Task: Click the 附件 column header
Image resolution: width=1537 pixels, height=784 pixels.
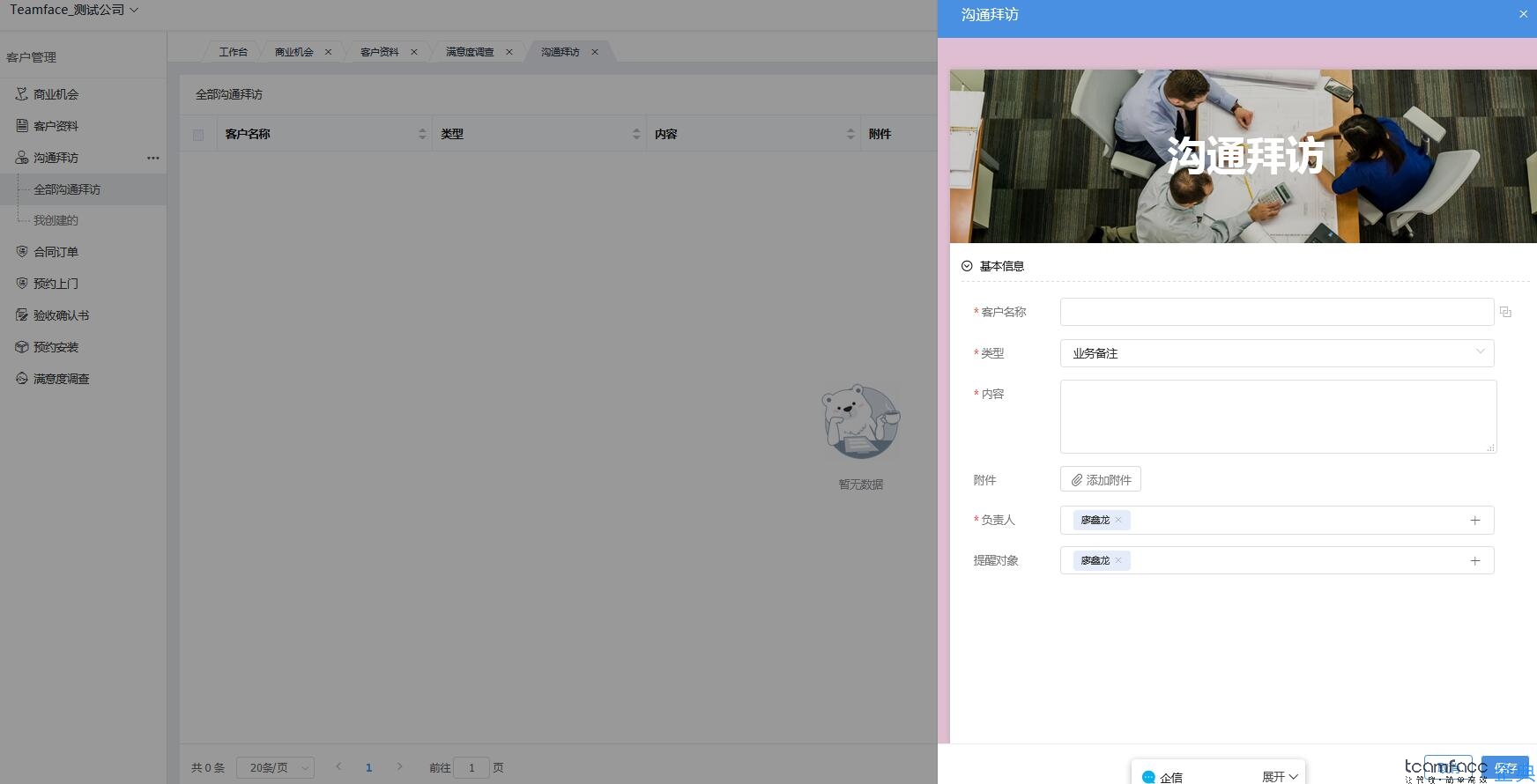Action: point(880,134)
